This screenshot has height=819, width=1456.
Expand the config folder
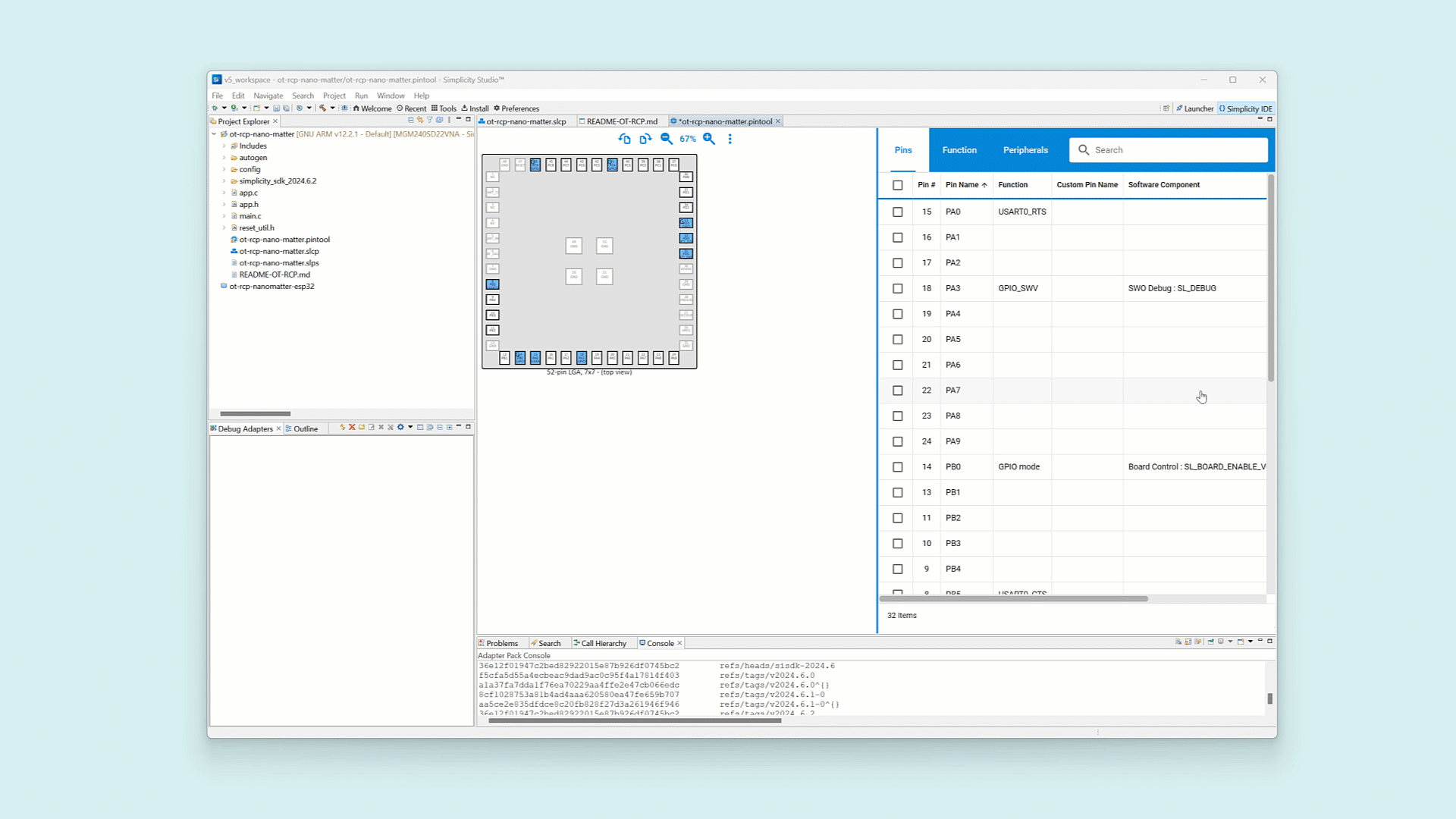pyautogui.click(x=224, y=169)
